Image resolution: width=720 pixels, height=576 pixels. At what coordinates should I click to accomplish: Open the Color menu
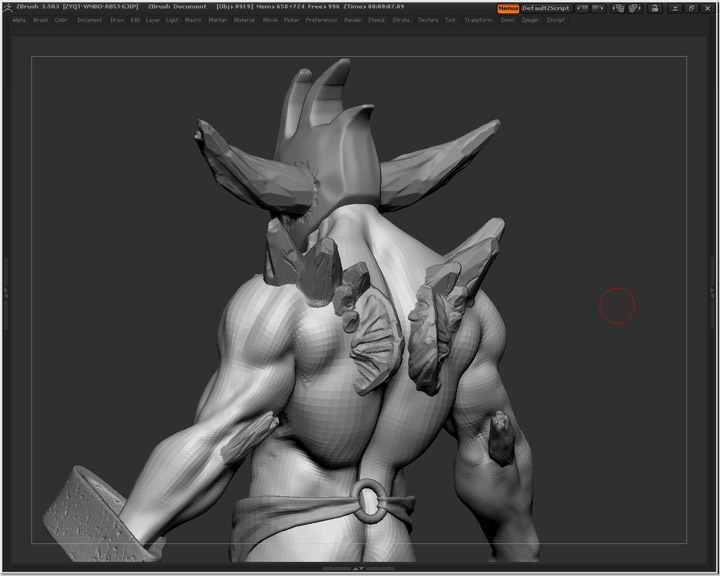click(x=61, y=20)
